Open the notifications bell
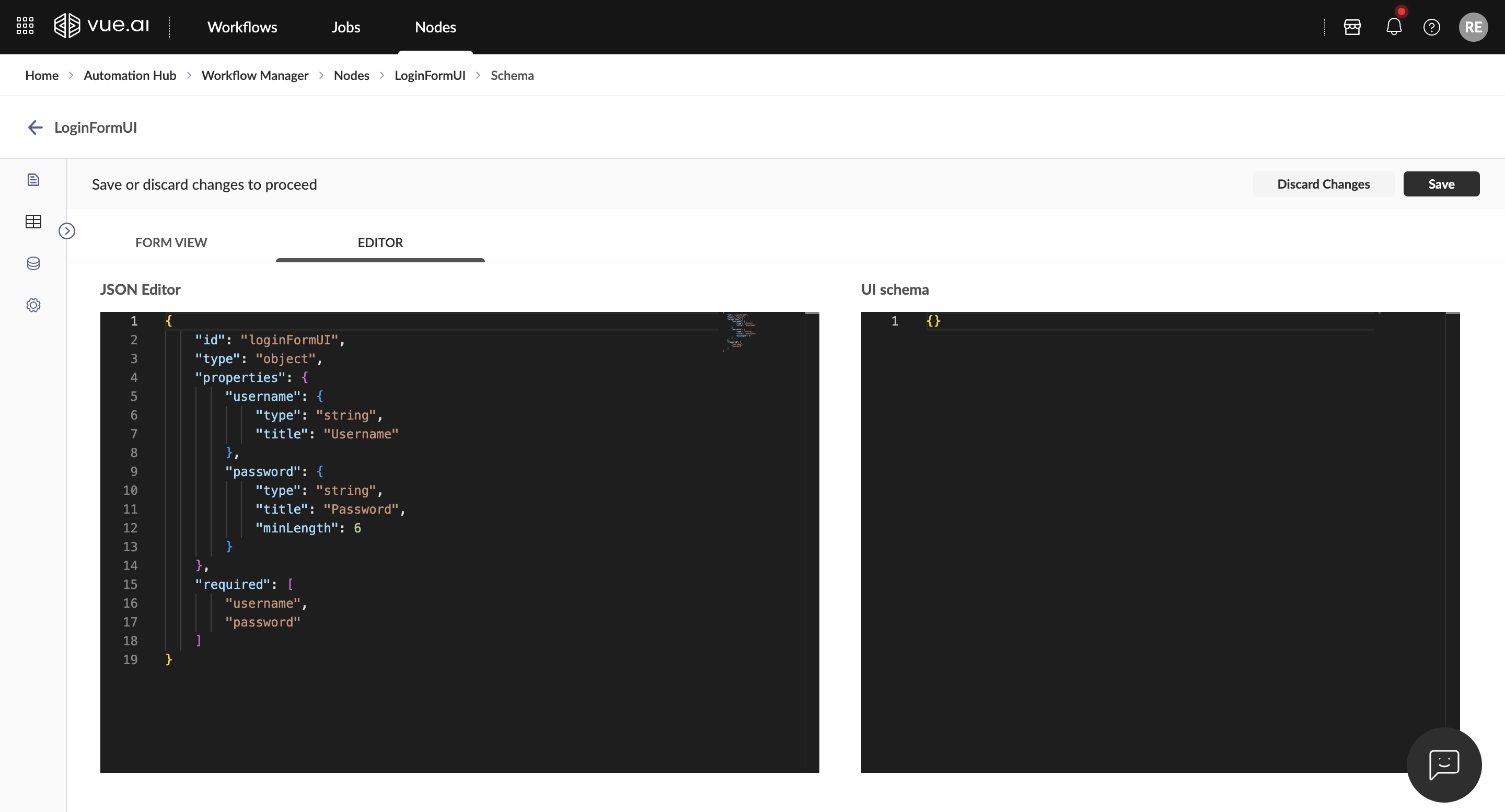The image size is (1505, 812). click(x=1393, y=27)
